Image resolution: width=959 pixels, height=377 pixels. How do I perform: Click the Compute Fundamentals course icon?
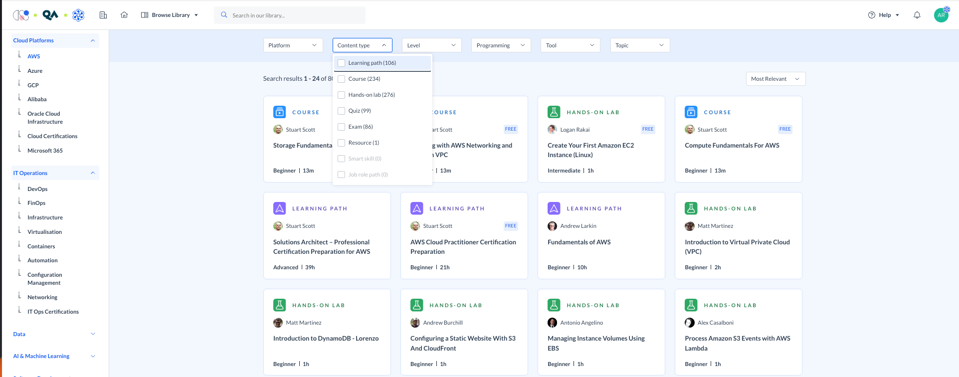point(691,112)
